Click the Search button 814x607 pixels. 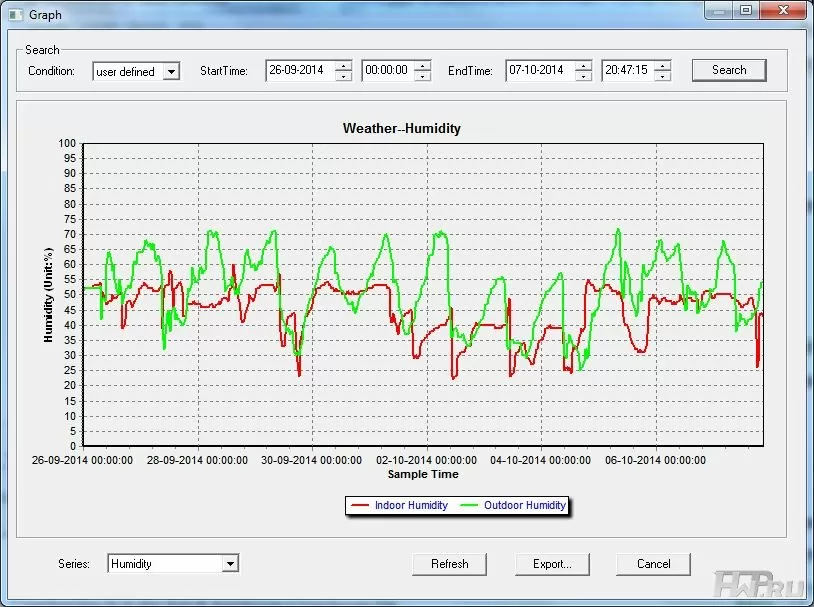729,70
